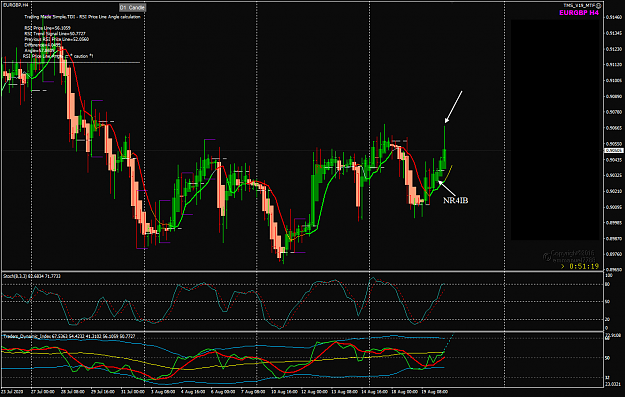
Task: Select the Traders_Dynamic_Index indicator label
Action: [x=69, y=336]
